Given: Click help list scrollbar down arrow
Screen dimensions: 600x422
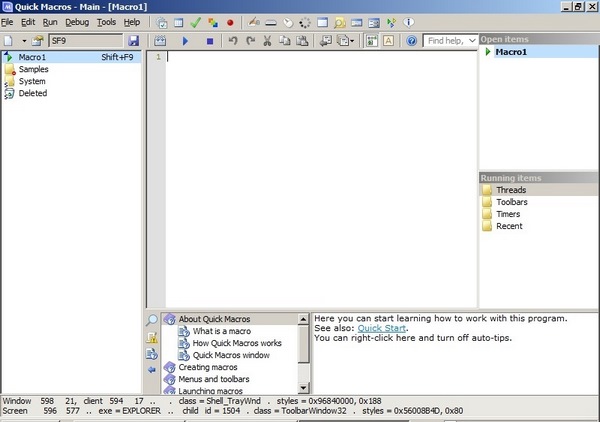Looking at the screenshot, I should 303,388.
